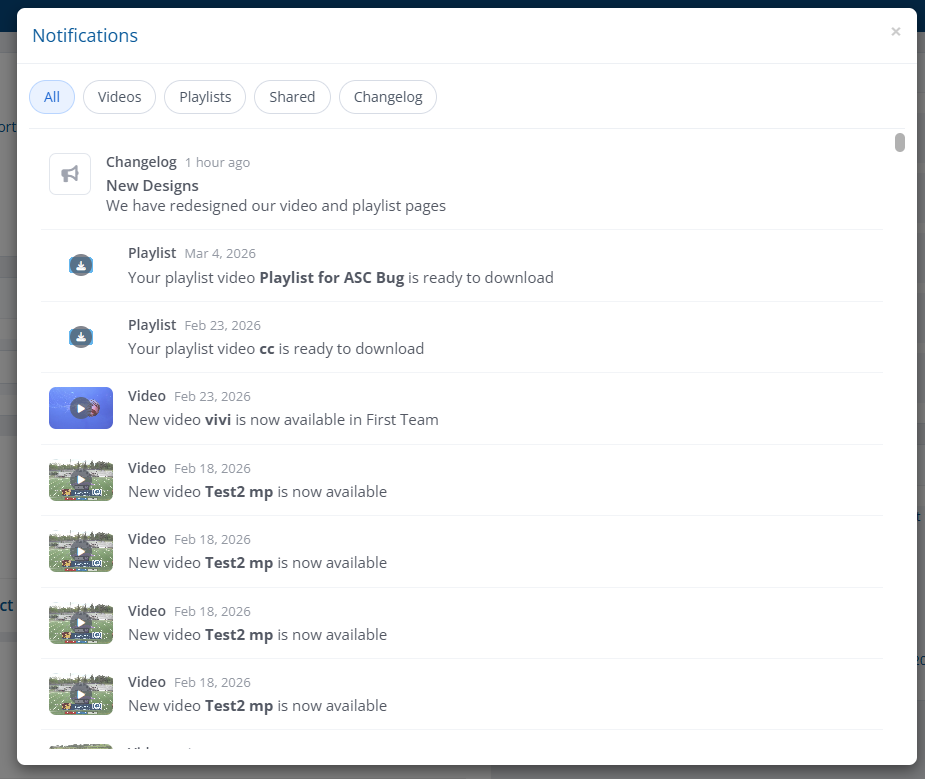Click download icon beside "Playlist for ASC Bug"
Image resolution: width=925 pixels, height=779 pixels.
coord(80,265)
